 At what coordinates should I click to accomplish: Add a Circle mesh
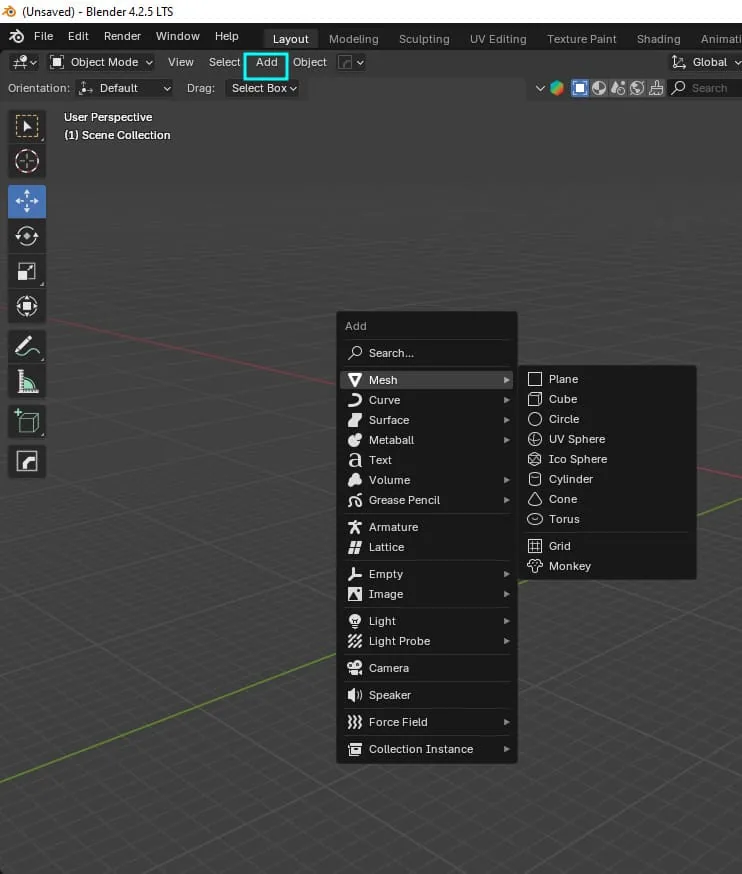click(x=607, y=419)
